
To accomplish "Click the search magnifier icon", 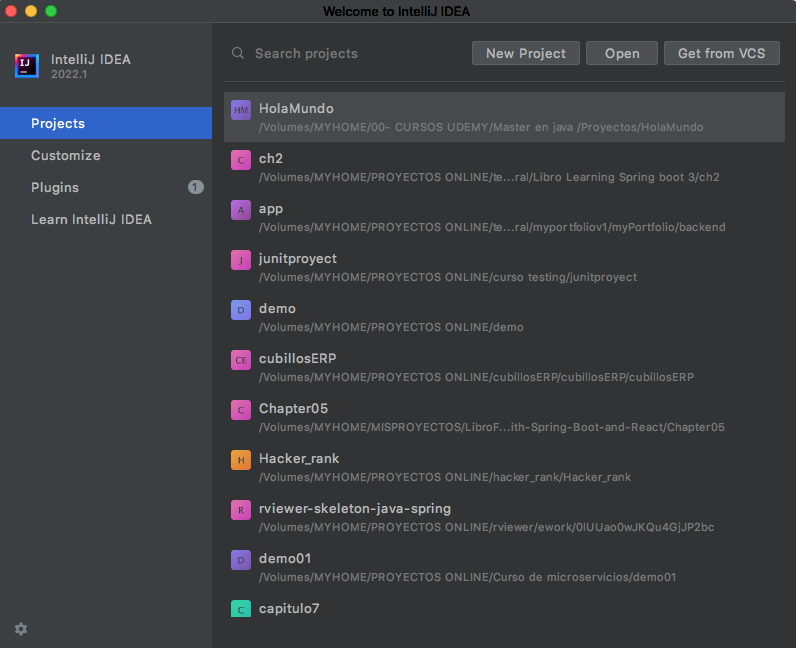I will click(238, 53).
